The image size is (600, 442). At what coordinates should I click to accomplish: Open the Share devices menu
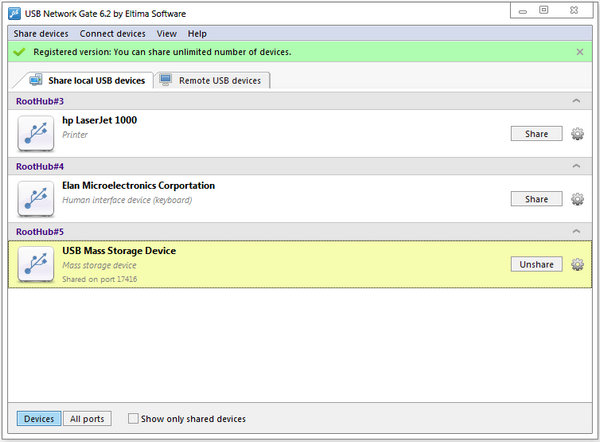tap(41, 34)
